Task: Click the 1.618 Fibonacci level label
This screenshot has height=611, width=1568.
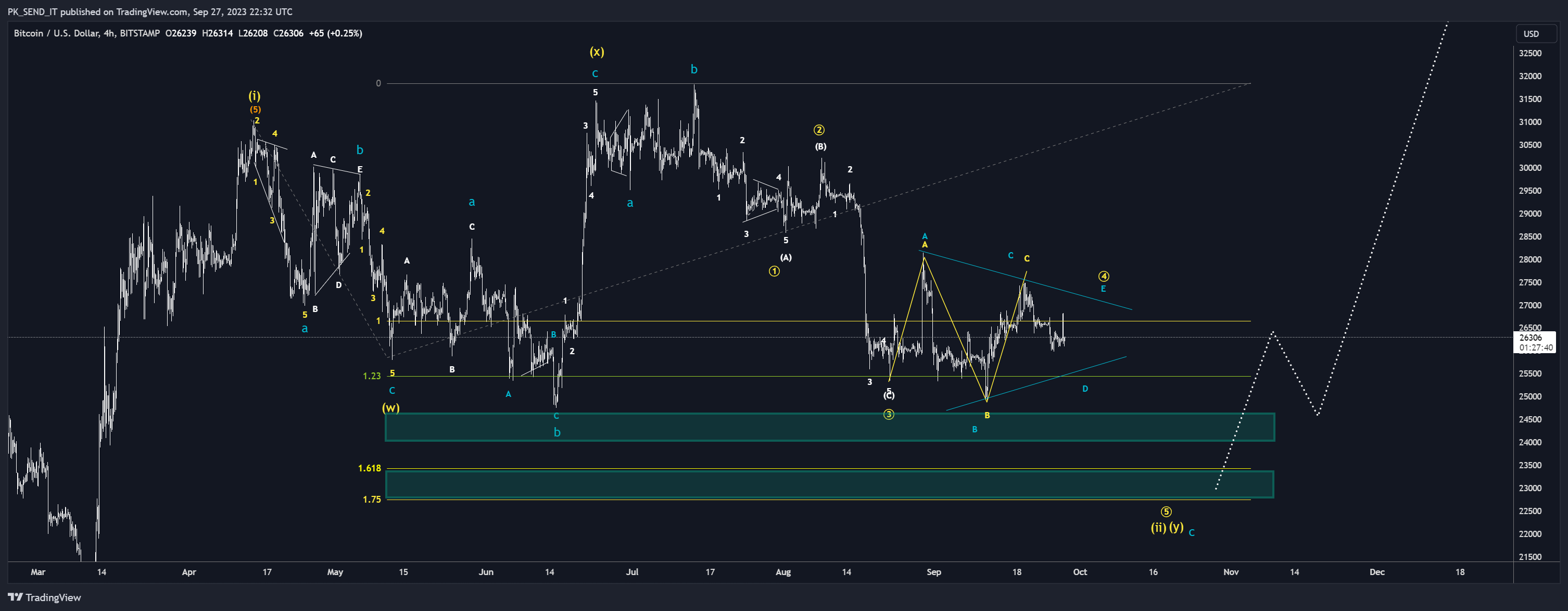Action: (x=370, y=468)
